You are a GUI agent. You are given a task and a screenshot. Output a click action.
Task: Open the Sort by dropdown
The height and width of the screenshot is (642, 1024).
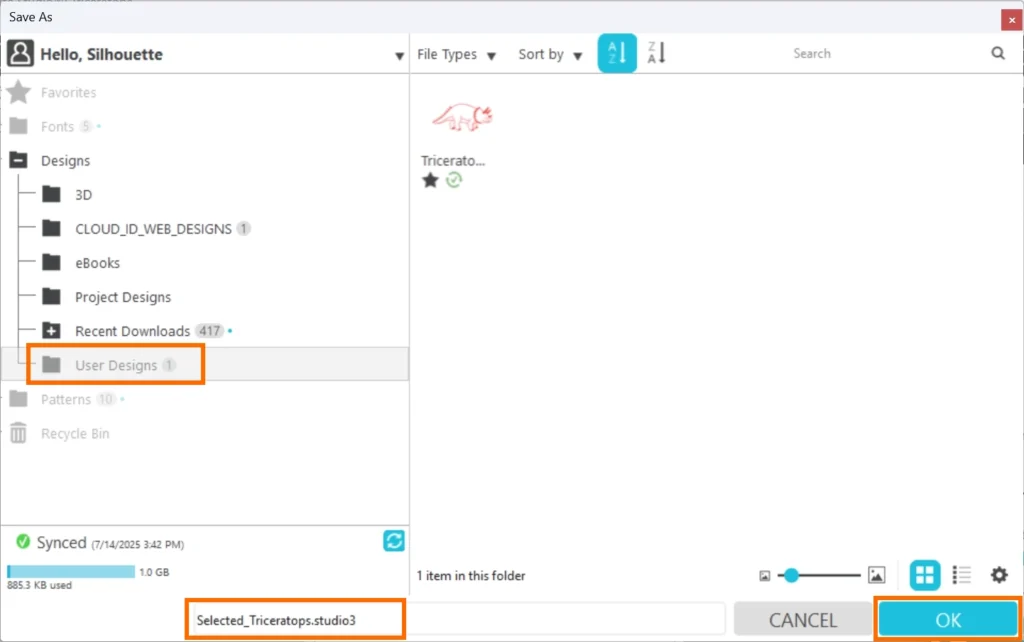(550, 55)
